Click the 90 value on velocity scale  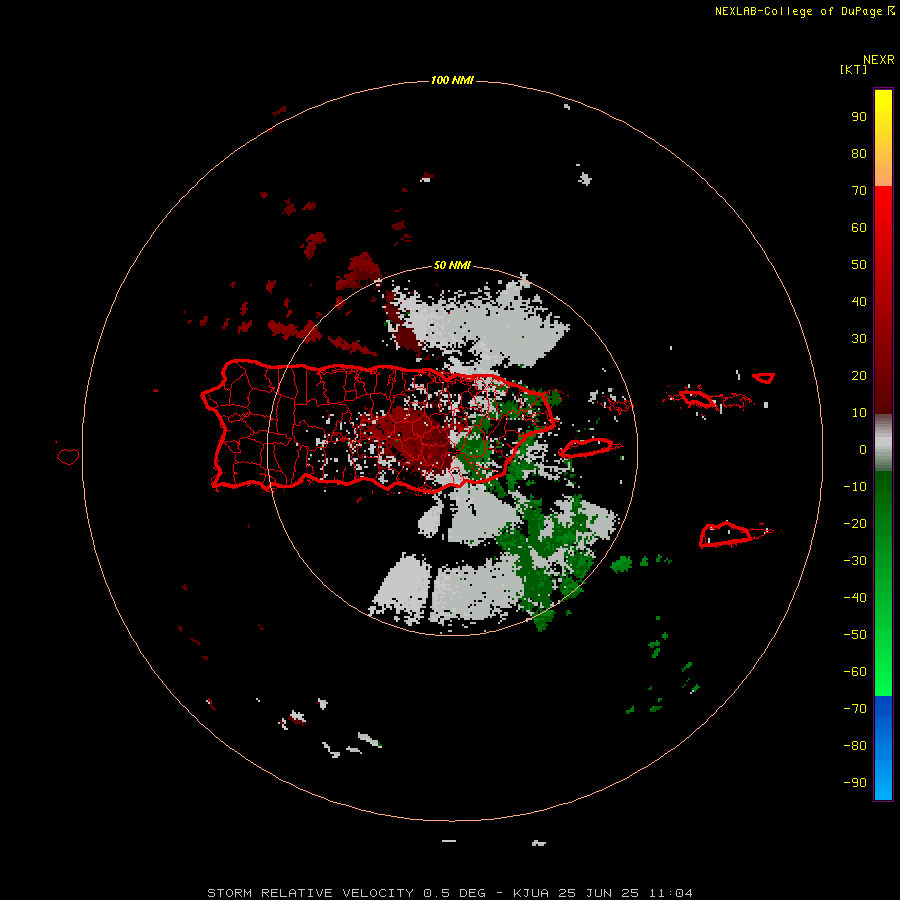coord(859,117)
